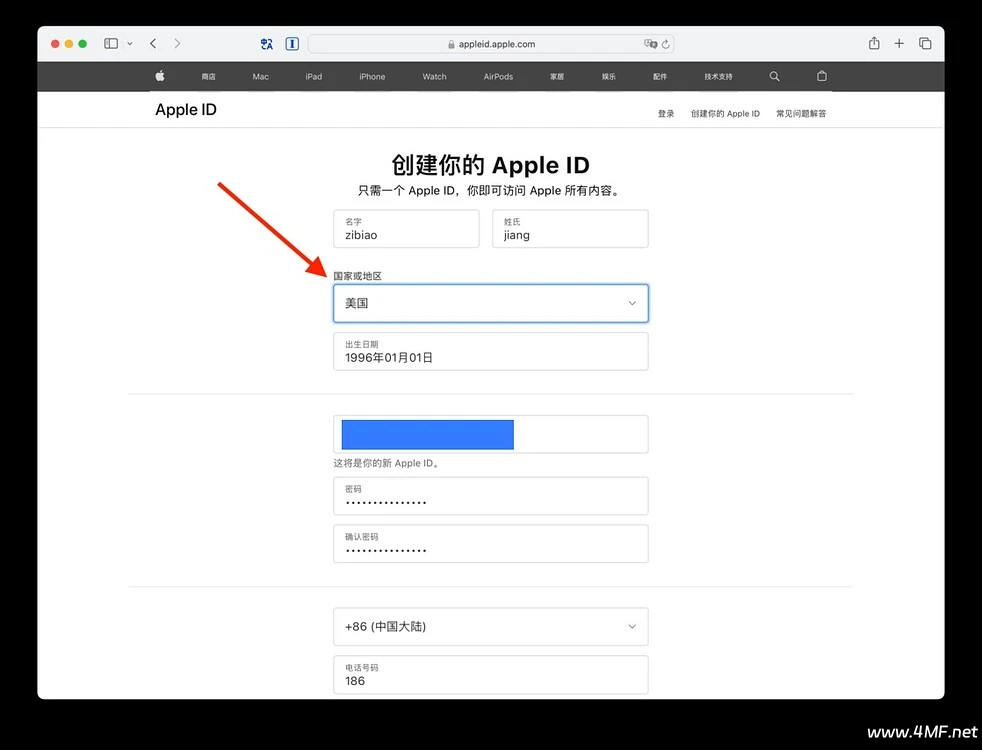Screen dimensions: 982x750
Task: Open the iPhone menu item
Action: 372,77
